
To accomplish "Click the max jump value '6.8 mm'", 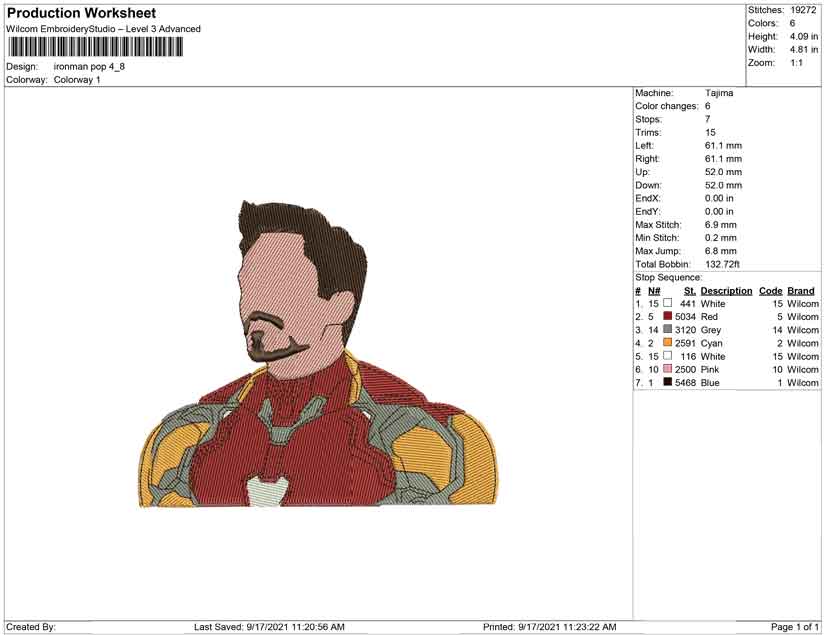I will click(720, 251).
